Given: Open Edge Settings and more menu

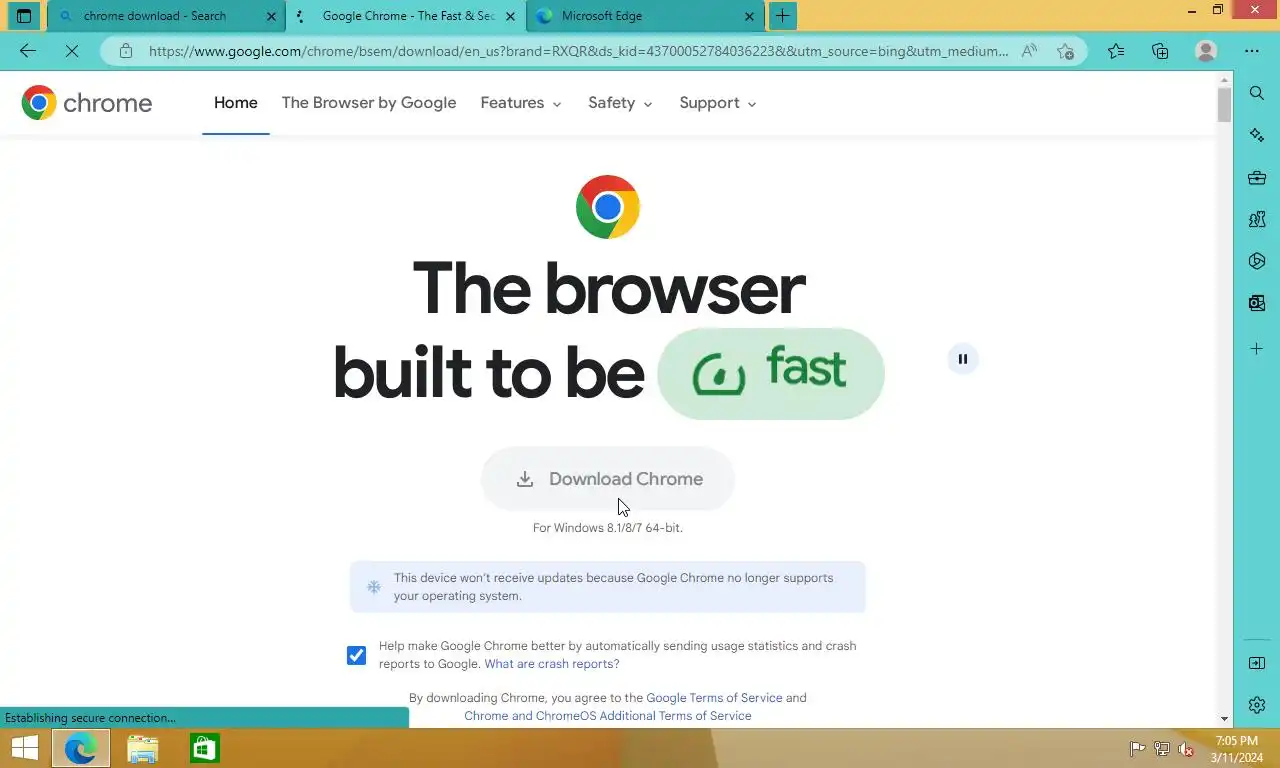Looking at the screenshot, I should click(1252, 51).
